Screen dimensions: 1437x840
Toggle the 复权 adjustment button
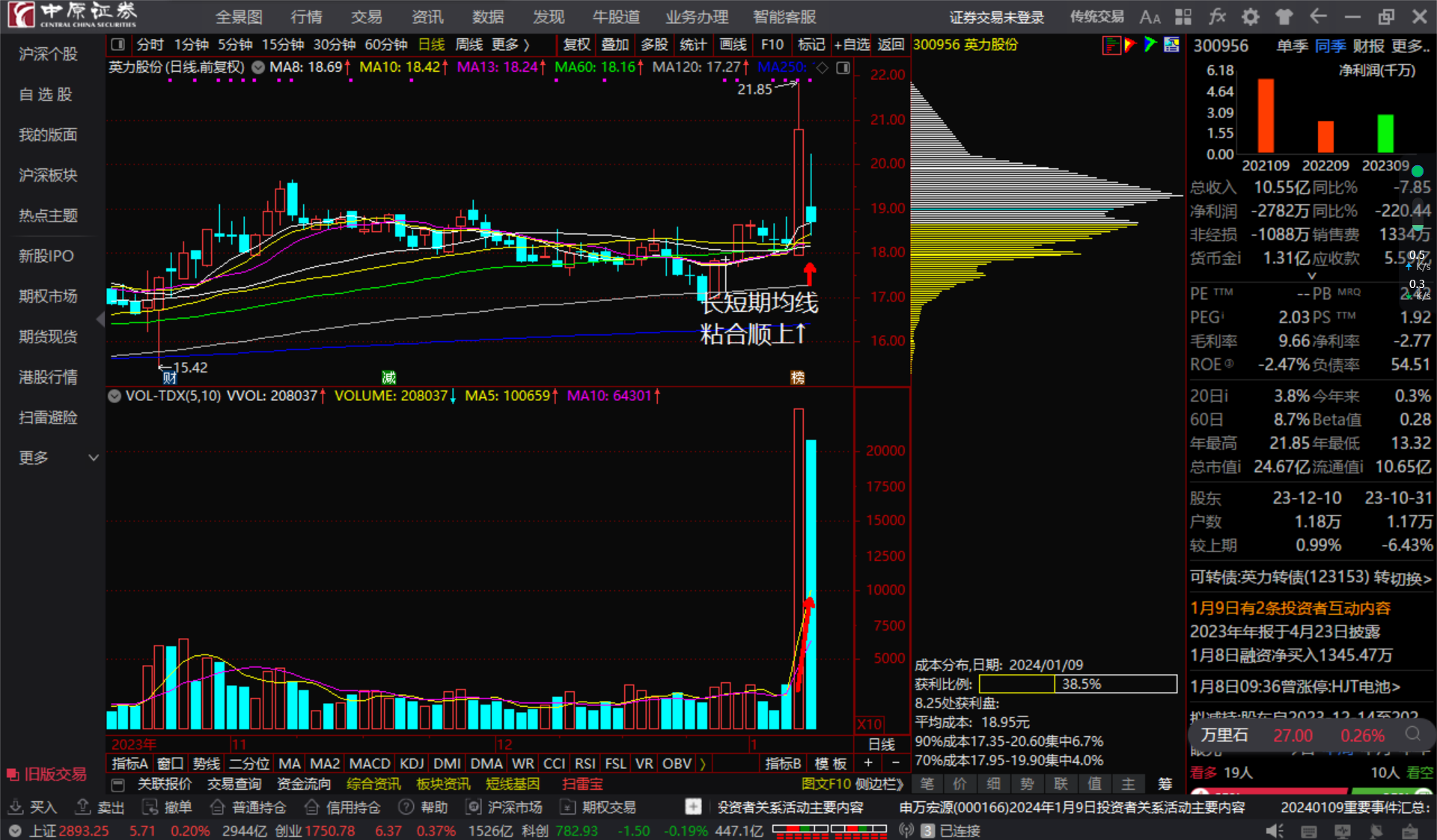point(576,45)
